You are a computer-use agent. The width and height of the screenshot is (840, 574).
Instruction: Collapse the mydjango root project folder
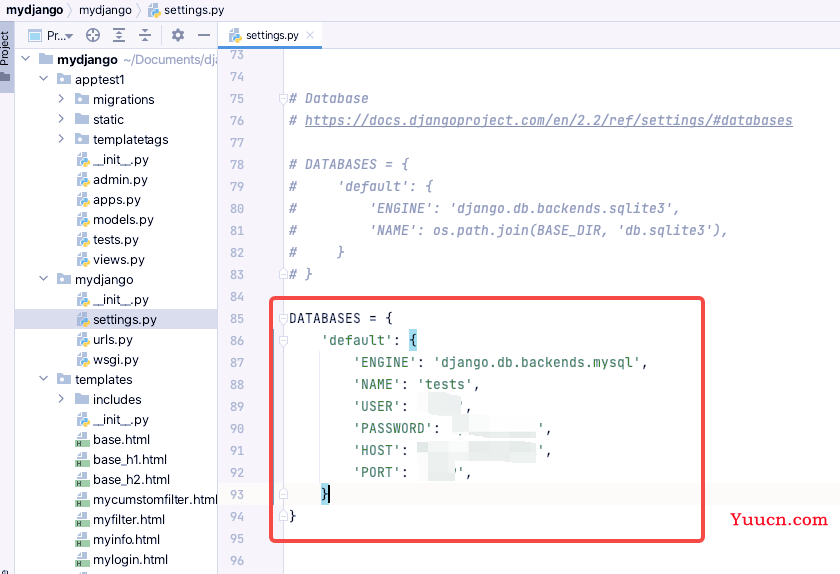26,58
